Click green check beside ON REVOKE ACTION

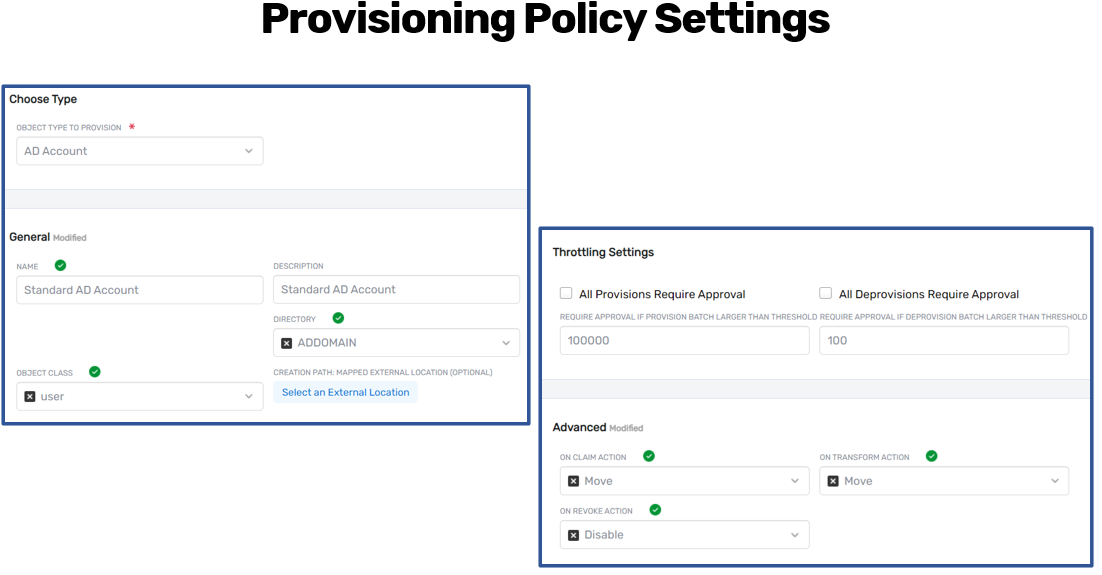655,510
